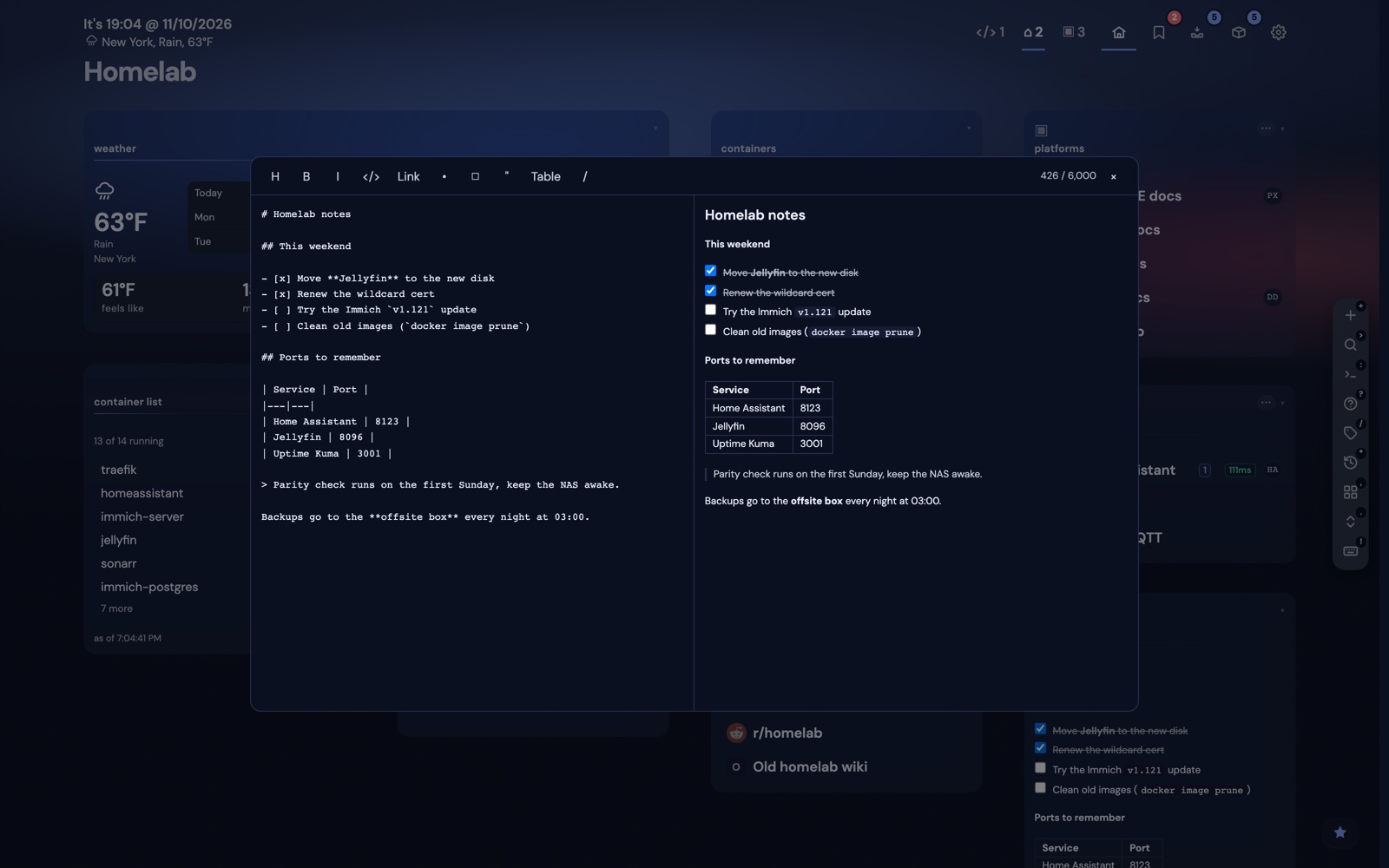The image size is (1389, 868).
Task: Open the platforms card three-dot menu
Action: pos(1266,128)
